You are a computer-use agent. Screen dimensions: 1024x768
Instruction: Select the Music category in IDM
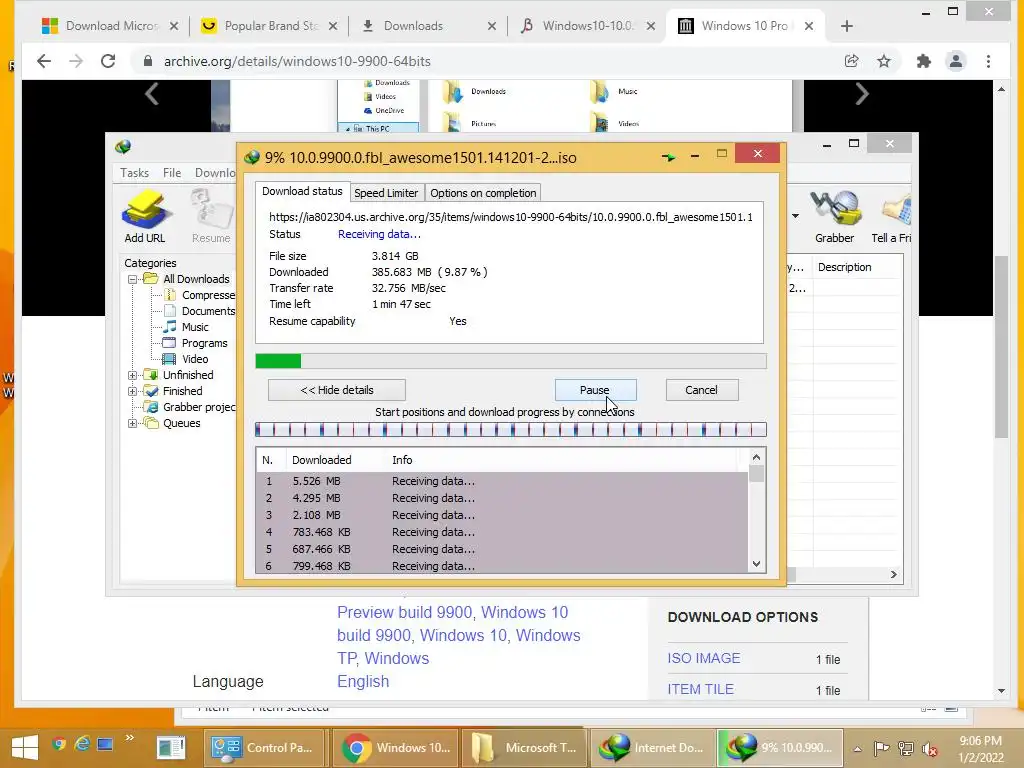click(x=195, y=327)
